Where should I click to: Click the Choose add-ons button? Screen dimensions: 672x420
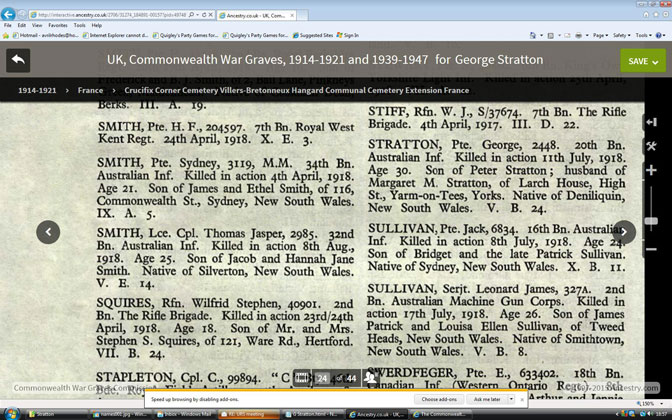[x=439, y=399]
